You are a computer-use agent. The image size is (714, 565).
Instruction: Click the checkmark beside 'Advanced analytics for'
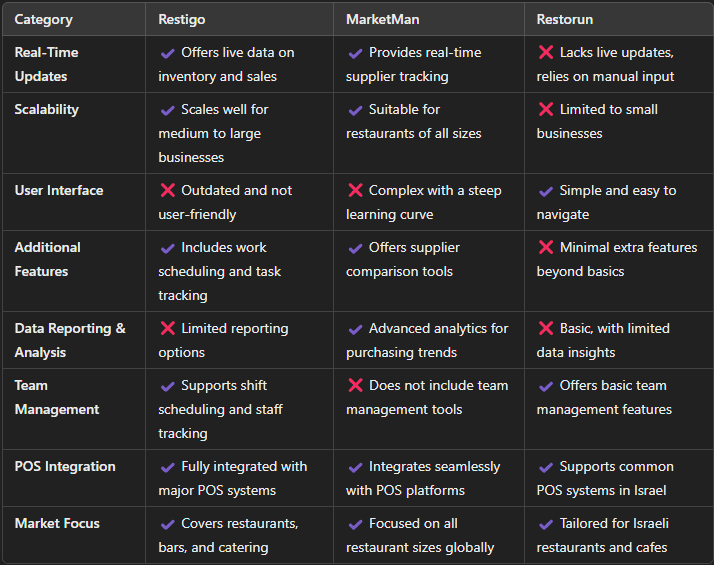(355, 329)
